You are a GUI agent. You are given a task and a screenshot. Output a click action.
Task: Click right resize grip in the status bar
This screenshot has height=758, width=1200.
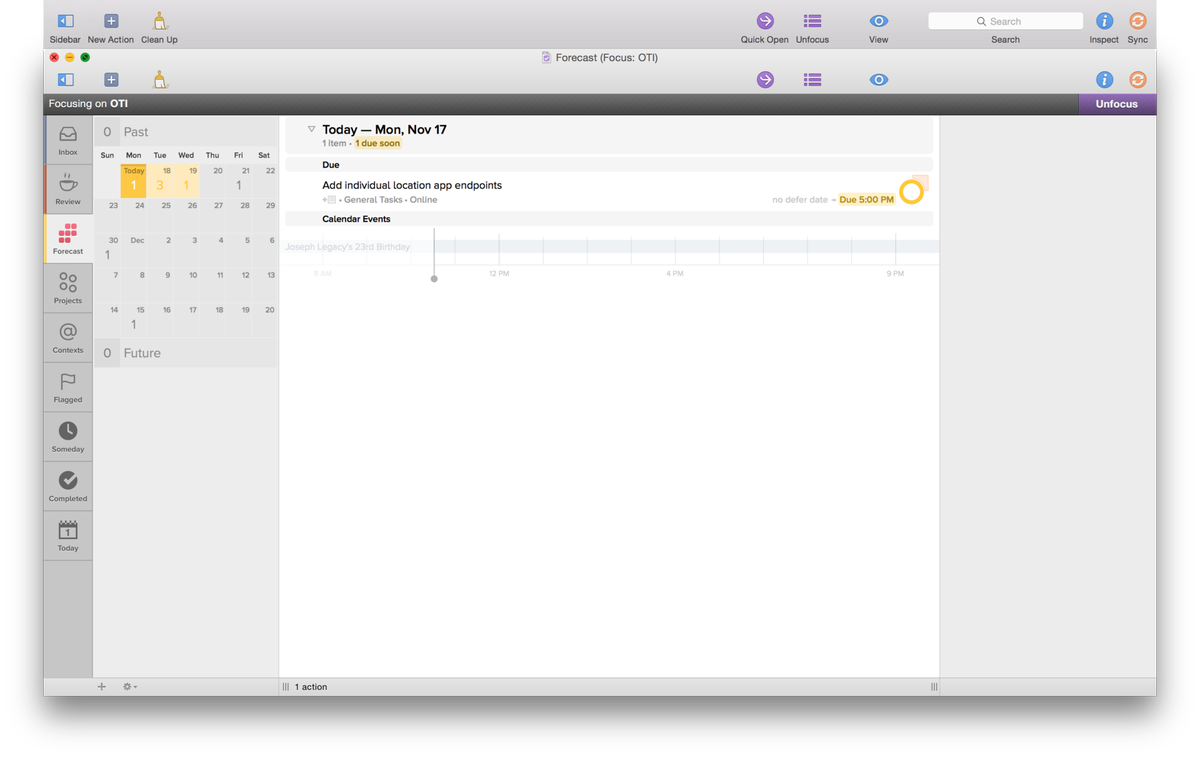(934, 687)
